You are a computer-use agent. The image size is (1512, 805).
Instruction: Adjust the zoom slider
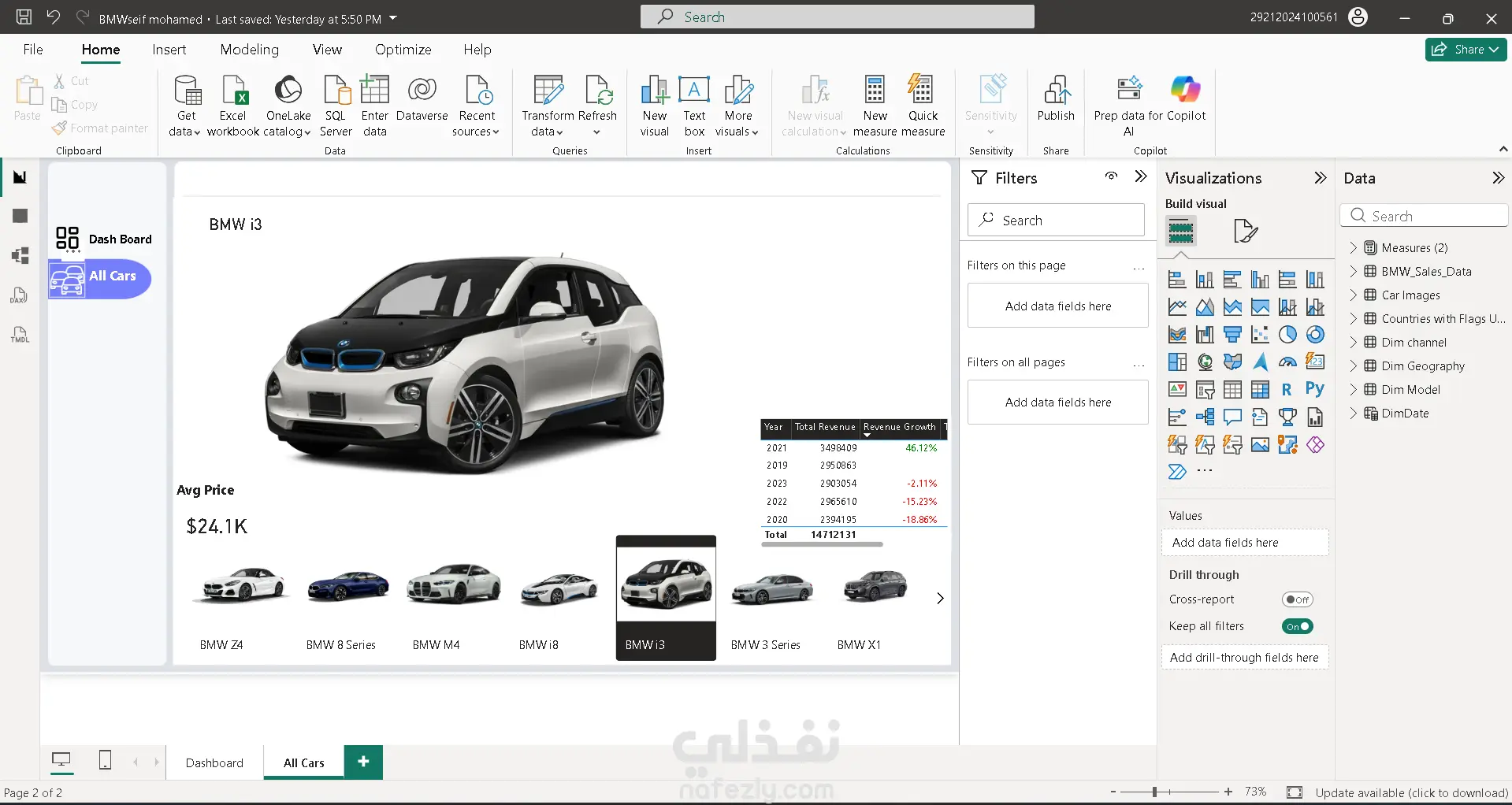coord(1154,792)
